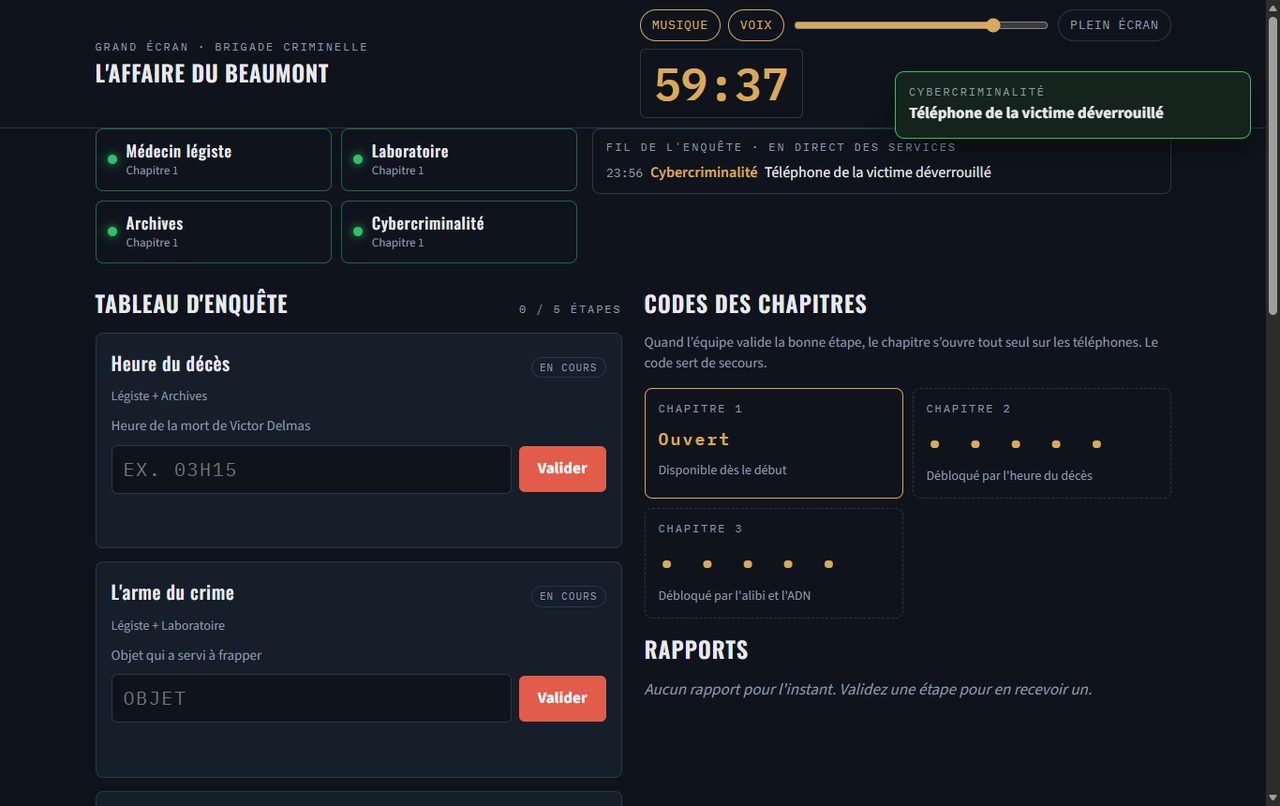Validate the L'arme du crime answer
The width and height of the screenshot is (1280, 806).
562,698
